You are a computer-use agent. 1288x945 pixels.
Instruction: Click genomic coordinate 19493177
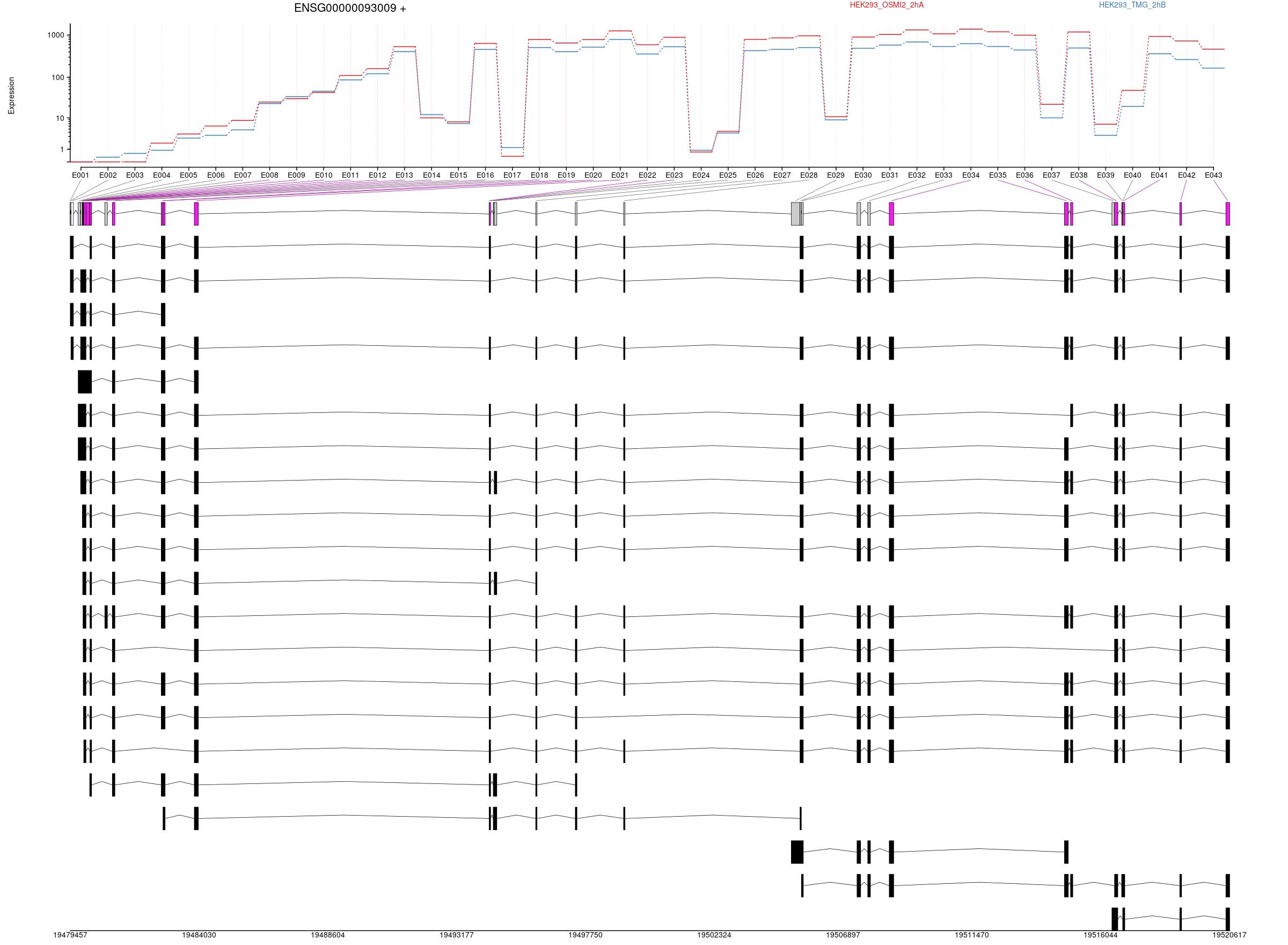456,935
